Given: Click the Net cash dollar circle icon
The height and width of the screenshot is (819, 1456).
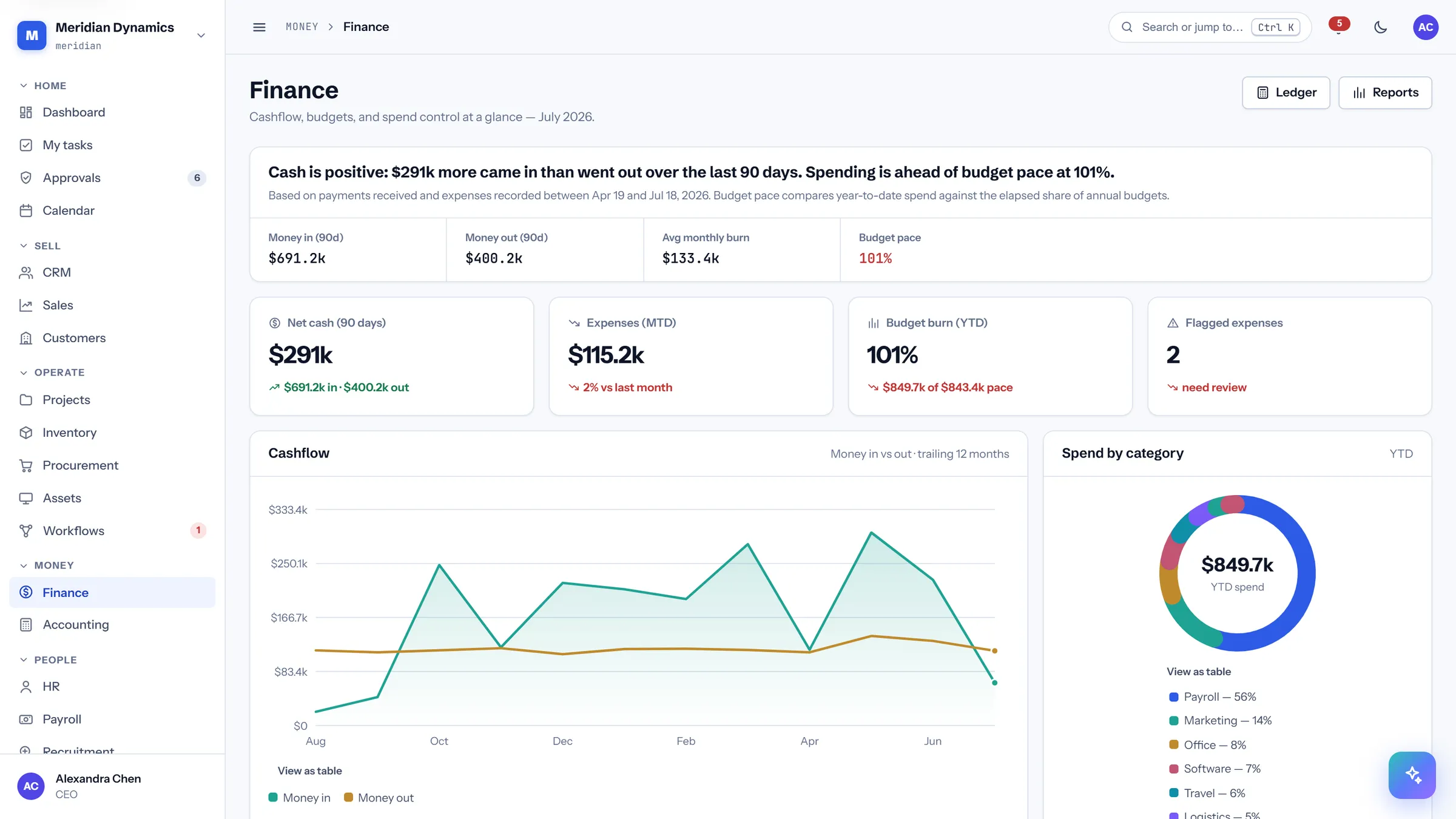Looking at the screenshot, I should click(x=275, y=323).
